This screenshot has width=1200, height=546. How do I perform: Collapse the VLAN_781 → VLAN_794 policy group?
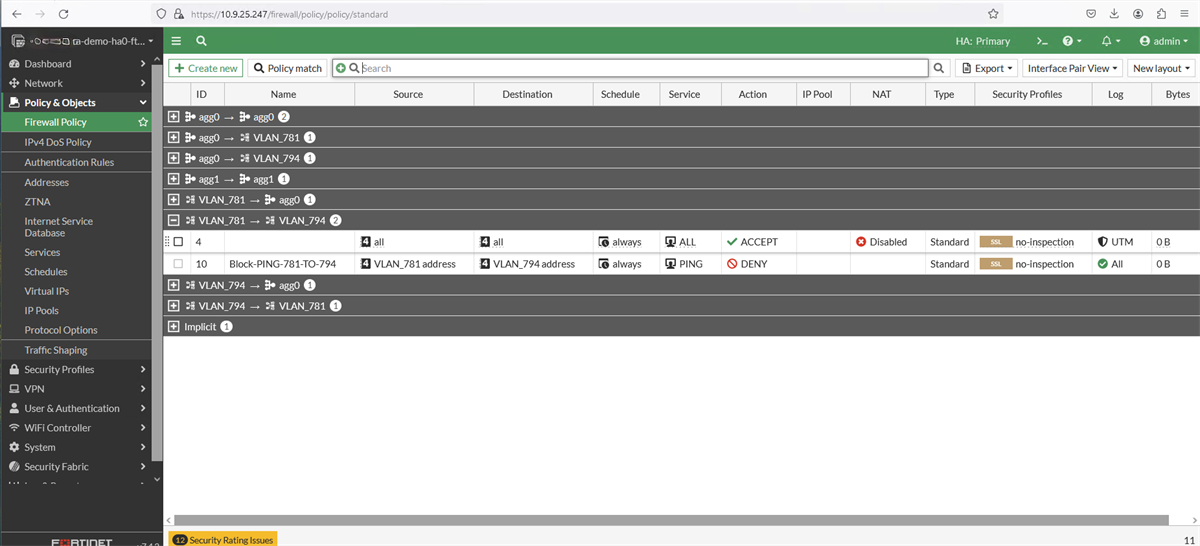pyautogui.click(x=174, y=220)
